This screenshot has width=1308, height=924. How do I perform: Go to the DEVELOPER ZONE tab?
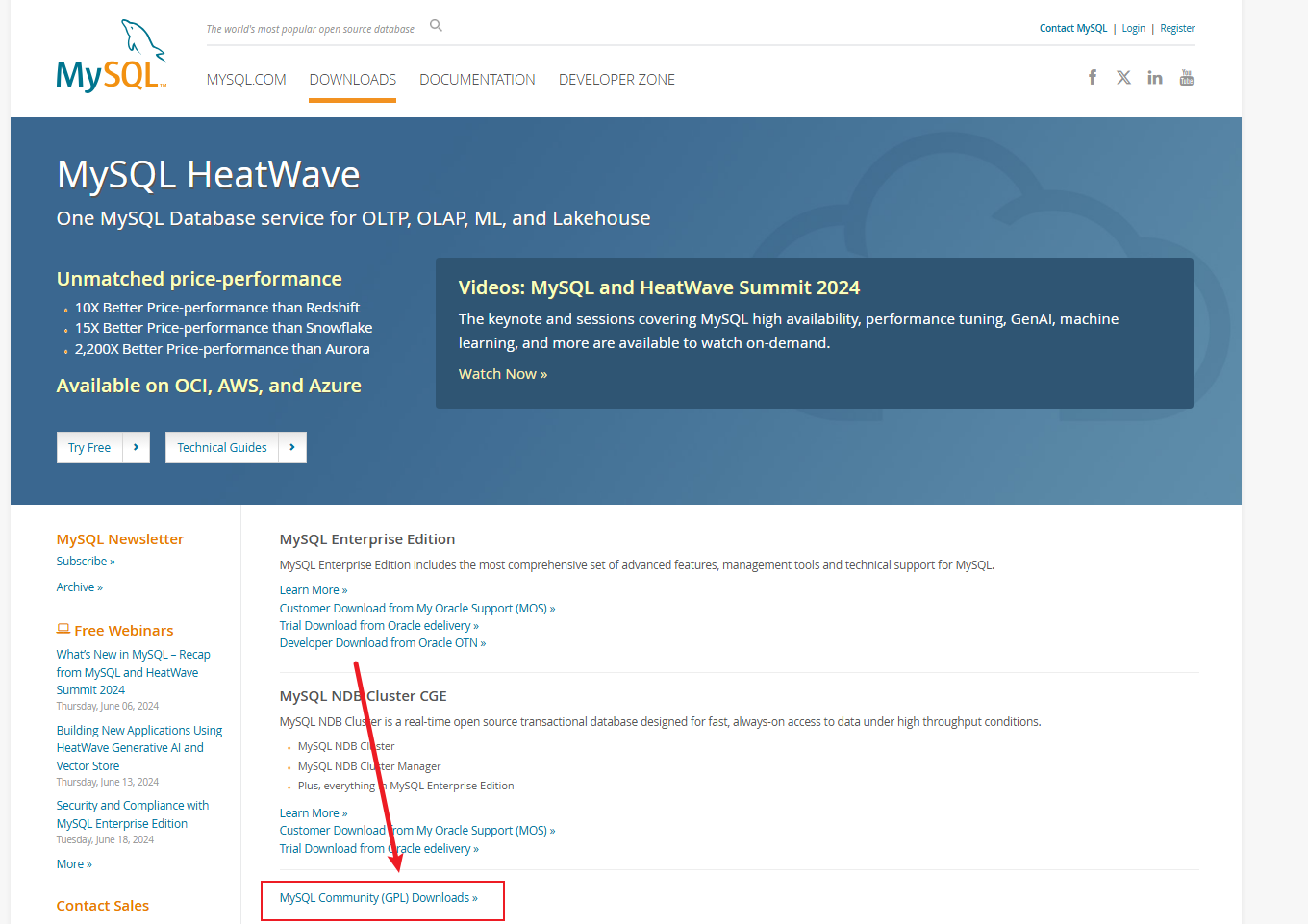click(x=616, y=80)
